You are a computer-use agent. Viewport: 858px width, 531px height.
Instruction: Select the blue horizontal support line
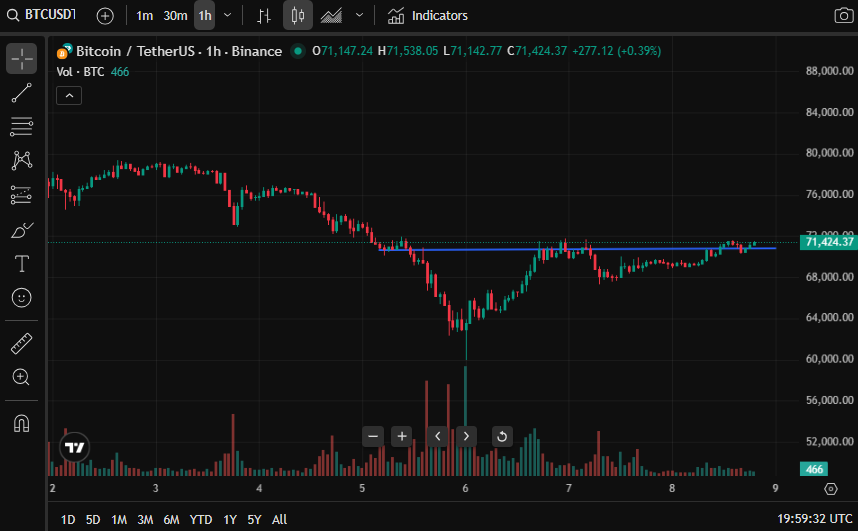point(577,249)
